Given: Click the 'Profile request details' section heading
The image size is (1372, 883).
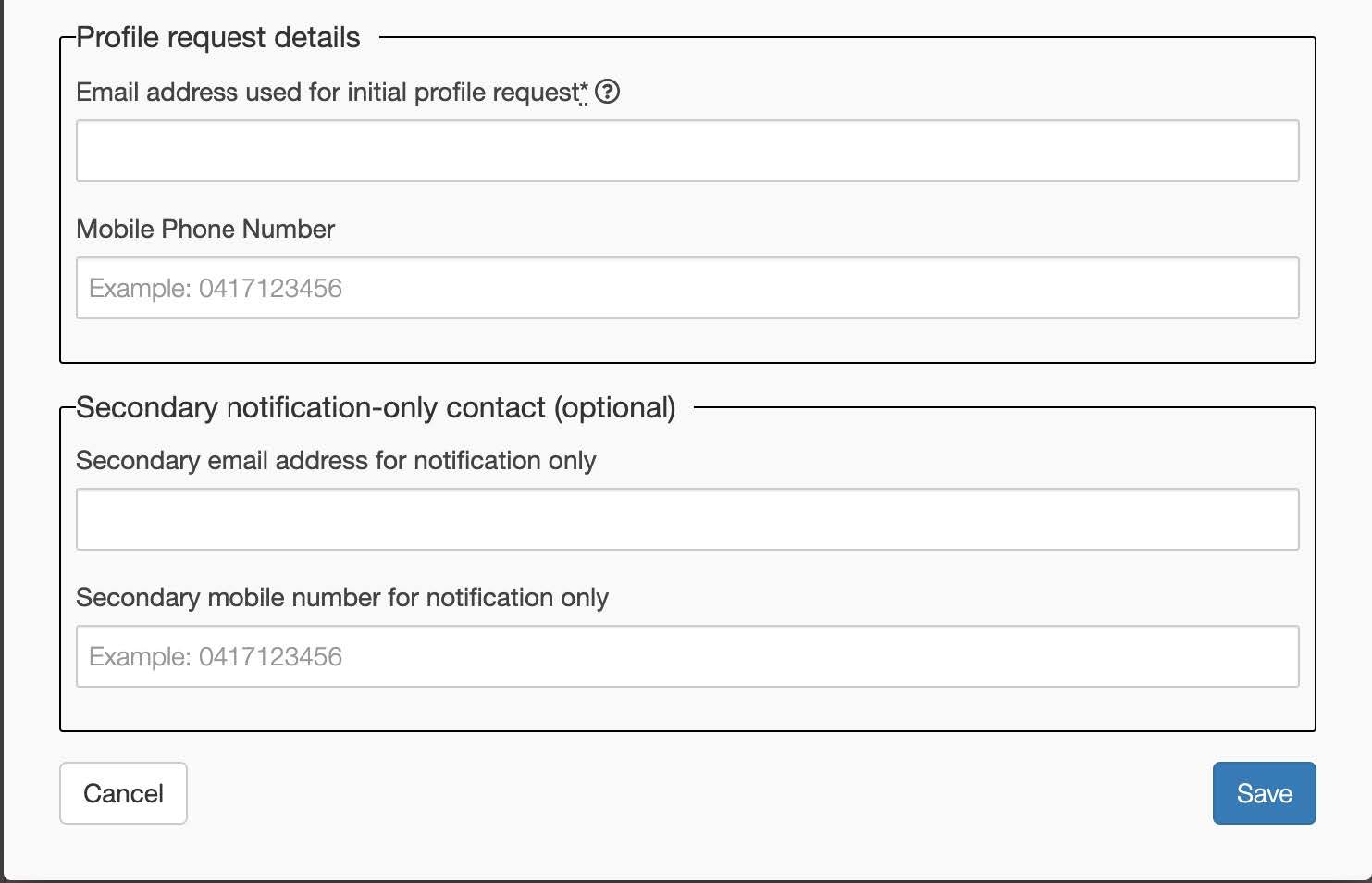Looking at the screenshot, I should pyautogui.click(x=218, y=37).
